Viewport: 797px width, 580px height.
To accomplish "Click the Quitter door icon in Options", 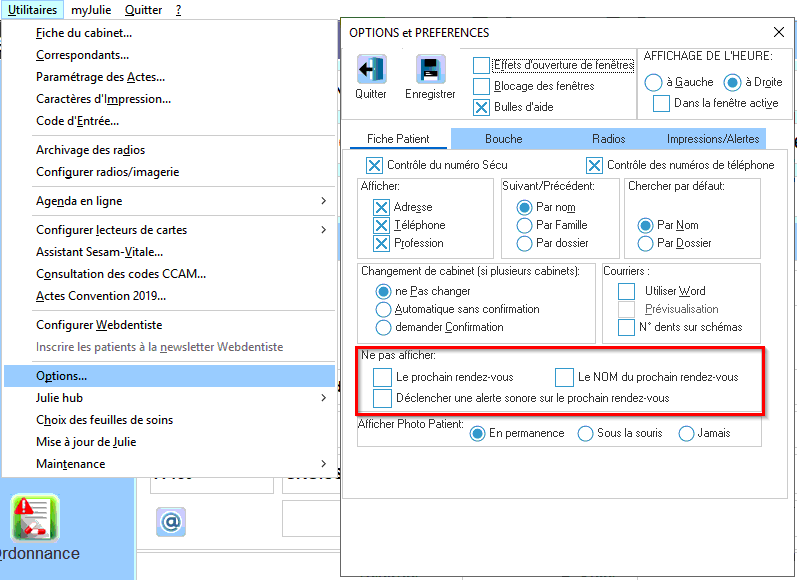I will [371, 69].
